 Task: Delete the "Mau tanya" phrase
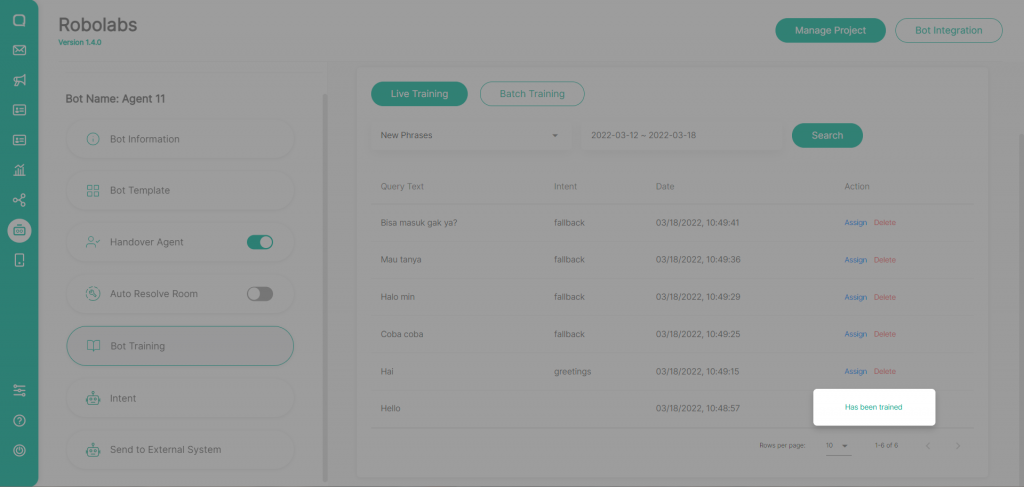click(885, 260)
